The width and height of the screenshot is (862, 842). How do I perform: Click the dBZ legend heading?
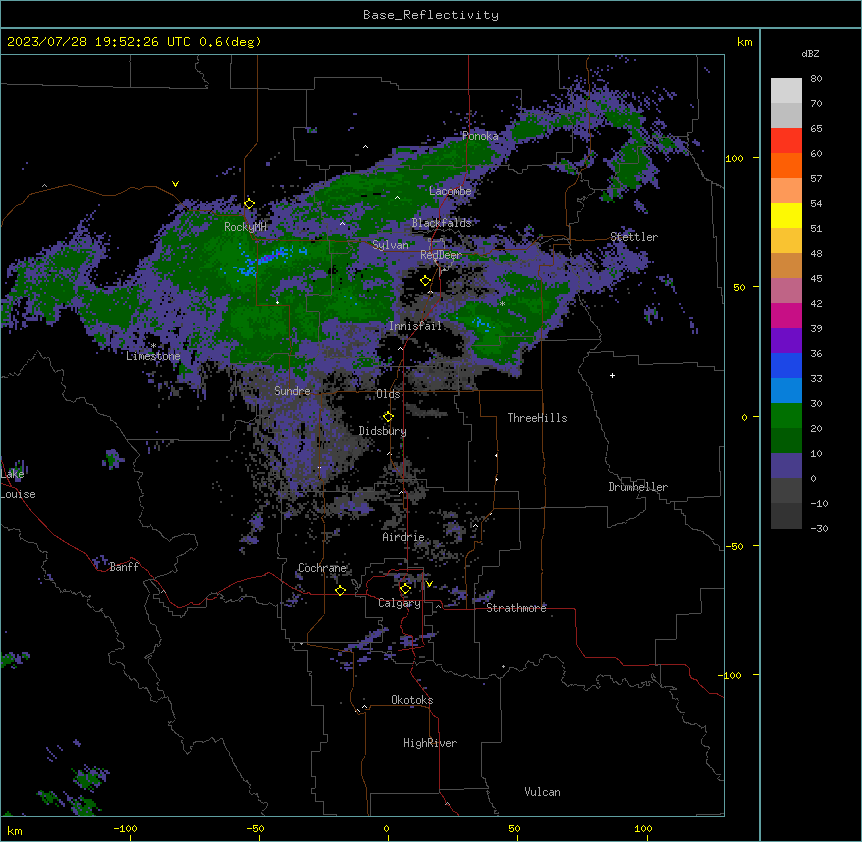click(x=810, y=53)
